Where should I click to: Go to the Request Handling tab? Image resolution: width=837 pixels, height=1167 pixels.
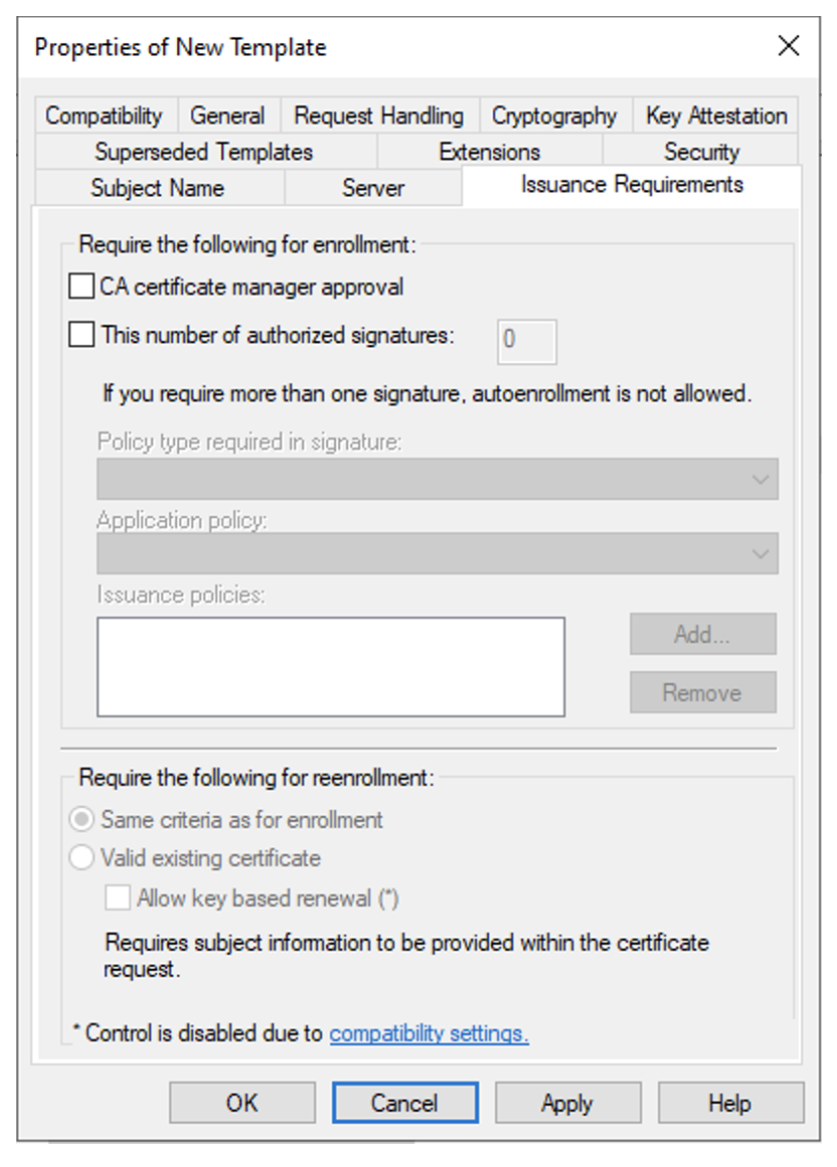tap(379, 115)
